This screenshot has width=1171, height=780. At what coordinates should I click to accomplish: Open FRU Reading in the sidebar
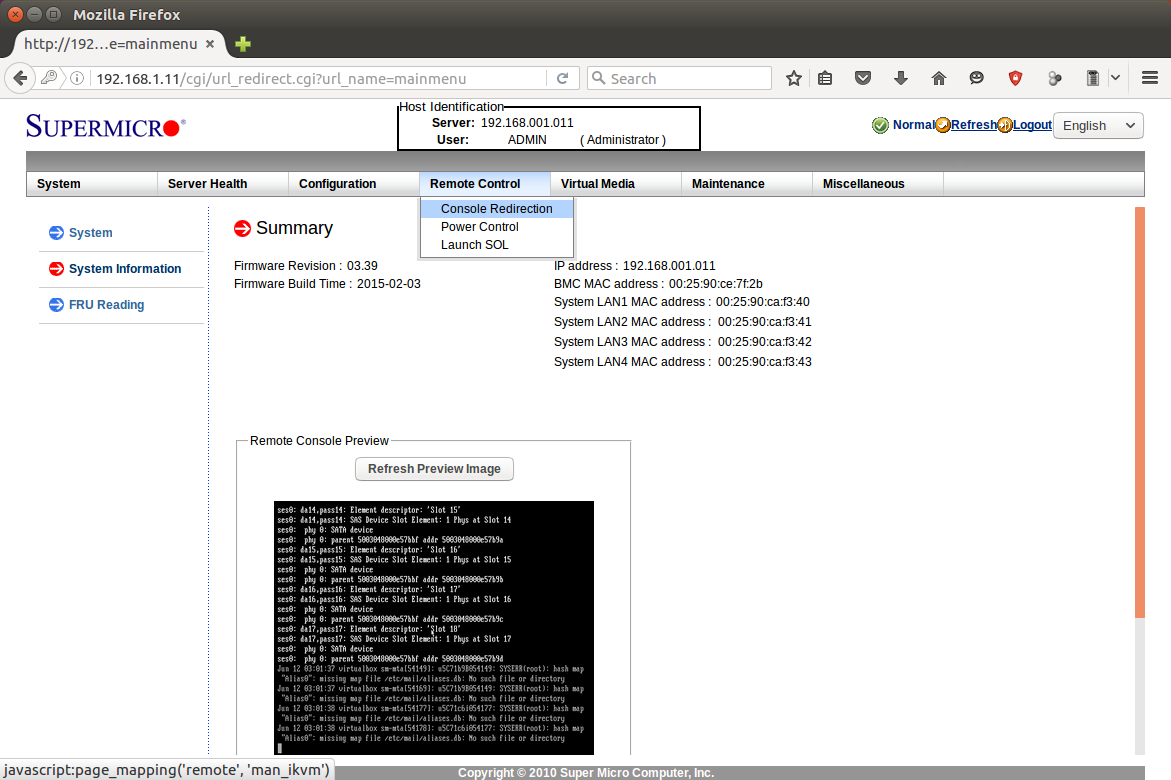(106, 305)
